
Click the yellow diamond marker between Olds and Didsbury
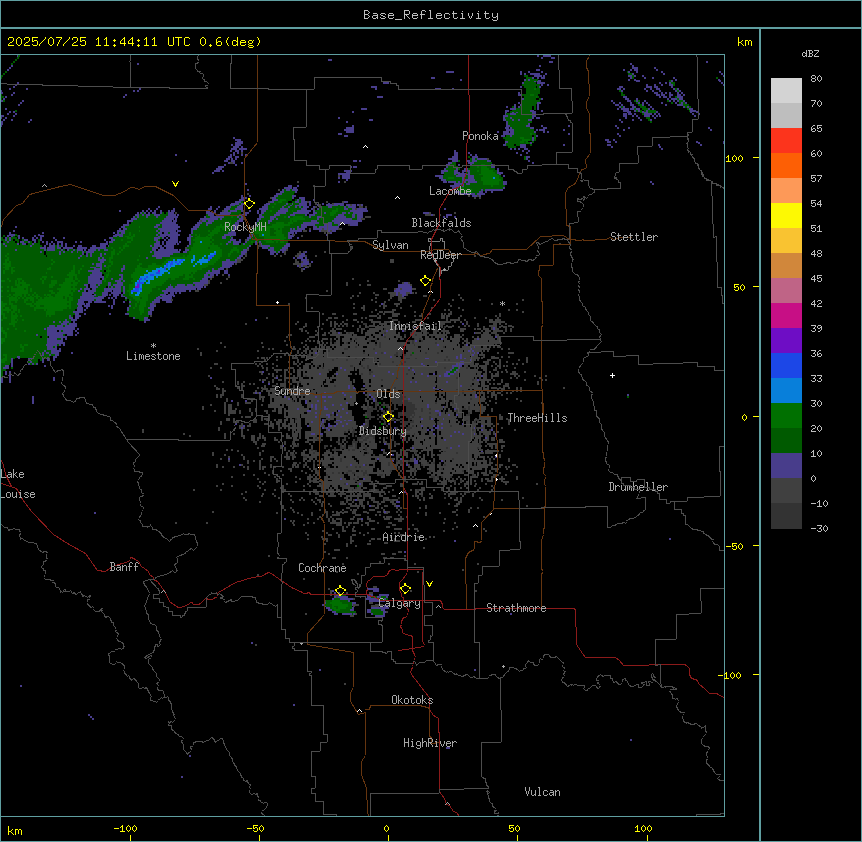coord(388,417)
